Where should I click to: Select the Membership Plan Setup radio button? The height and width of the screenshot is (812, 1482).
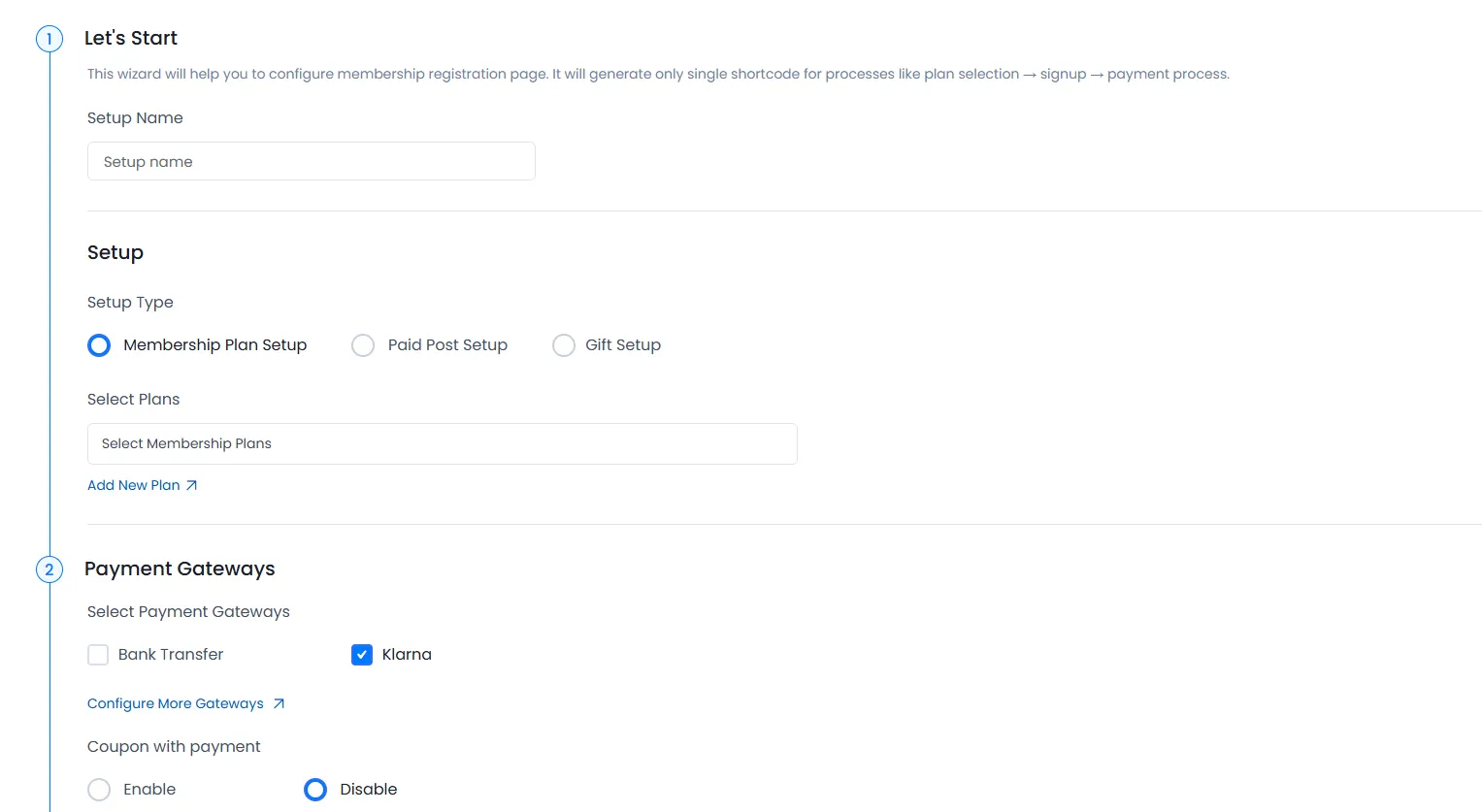(99, 344)
